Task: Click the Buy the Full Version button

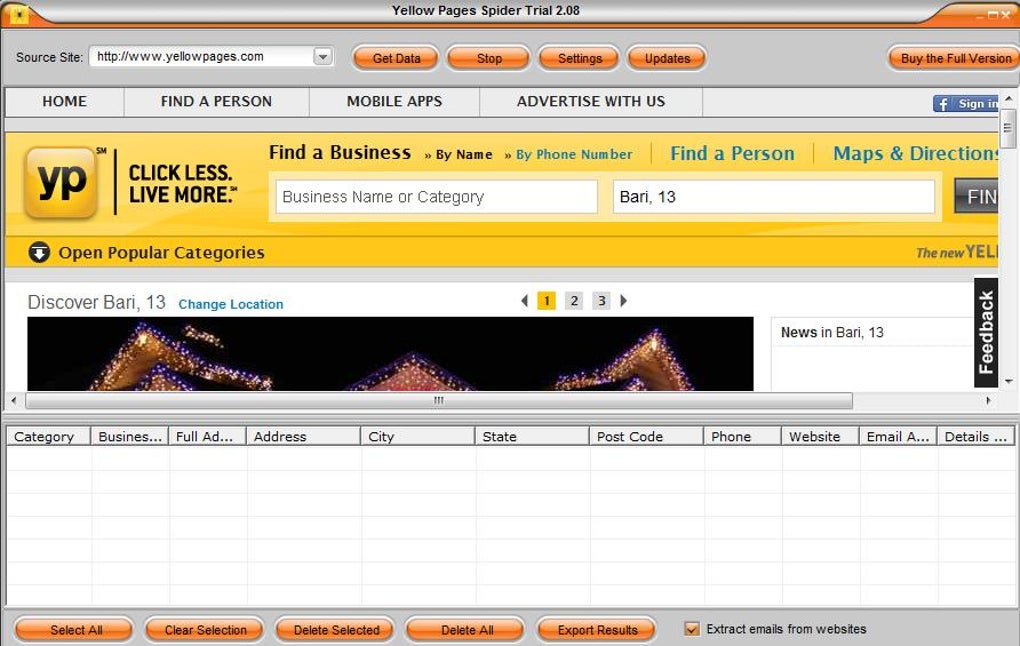Action: (955, 59)
